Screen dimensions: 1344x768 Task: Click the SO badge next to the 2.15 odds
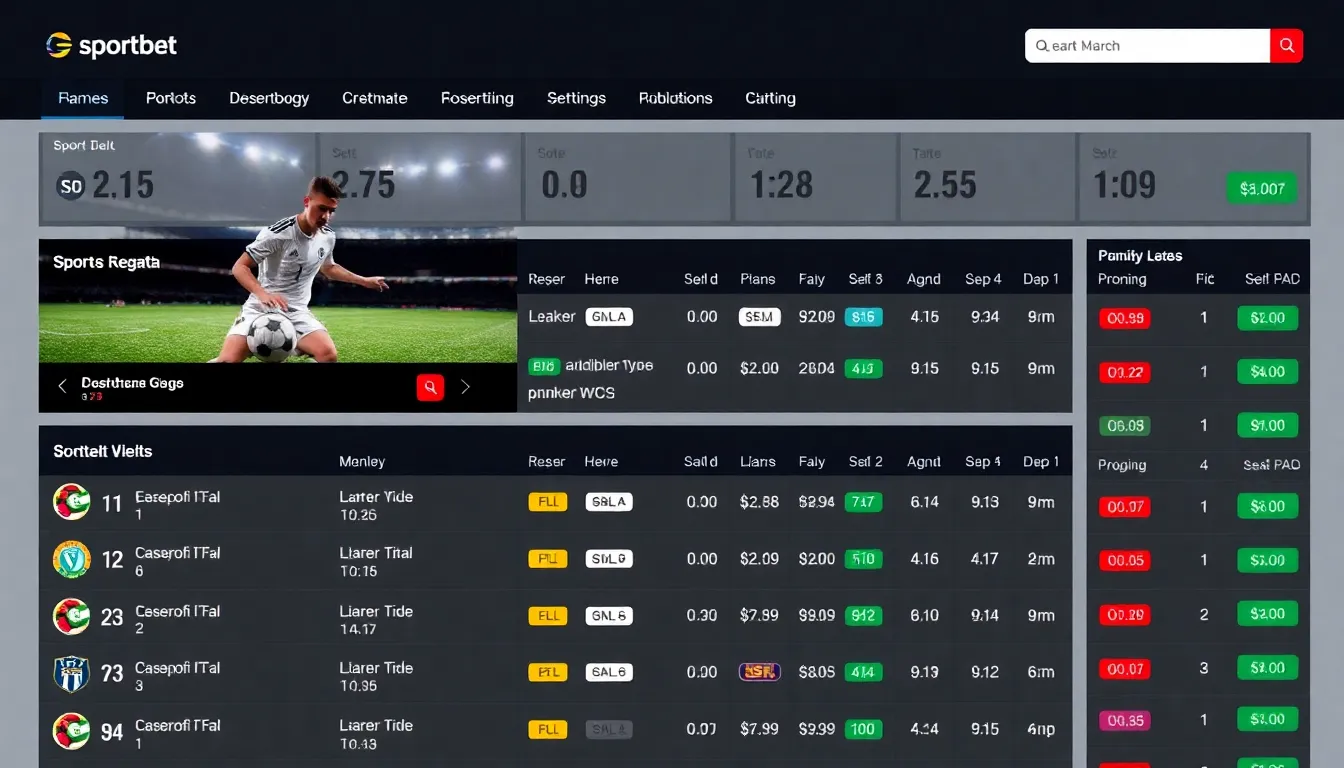point(69,186)
